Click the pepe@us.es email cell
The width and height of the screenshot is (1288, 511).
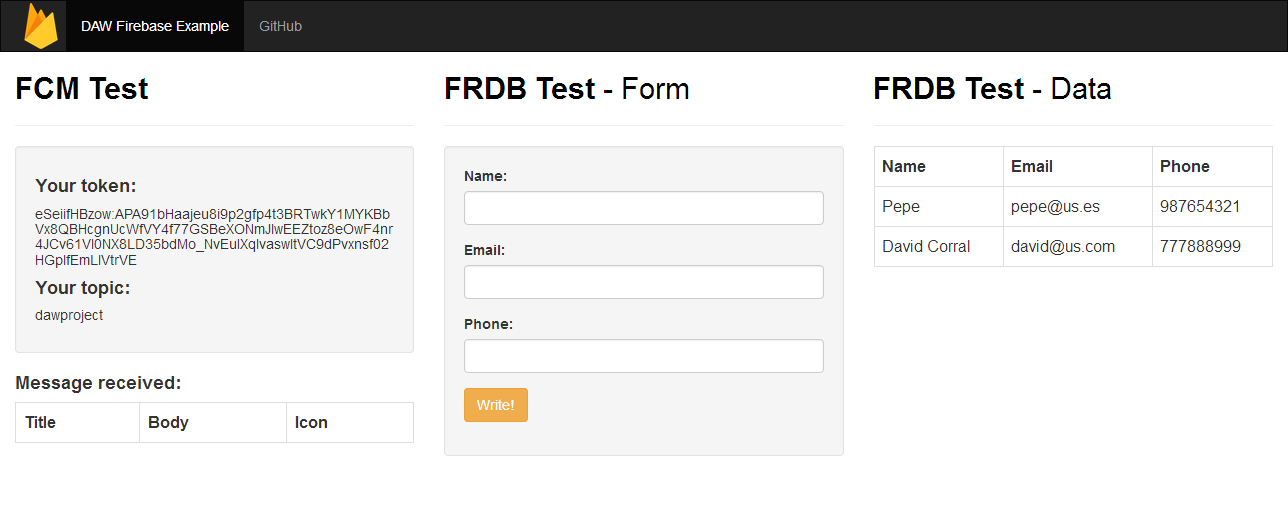[1055, 207]
